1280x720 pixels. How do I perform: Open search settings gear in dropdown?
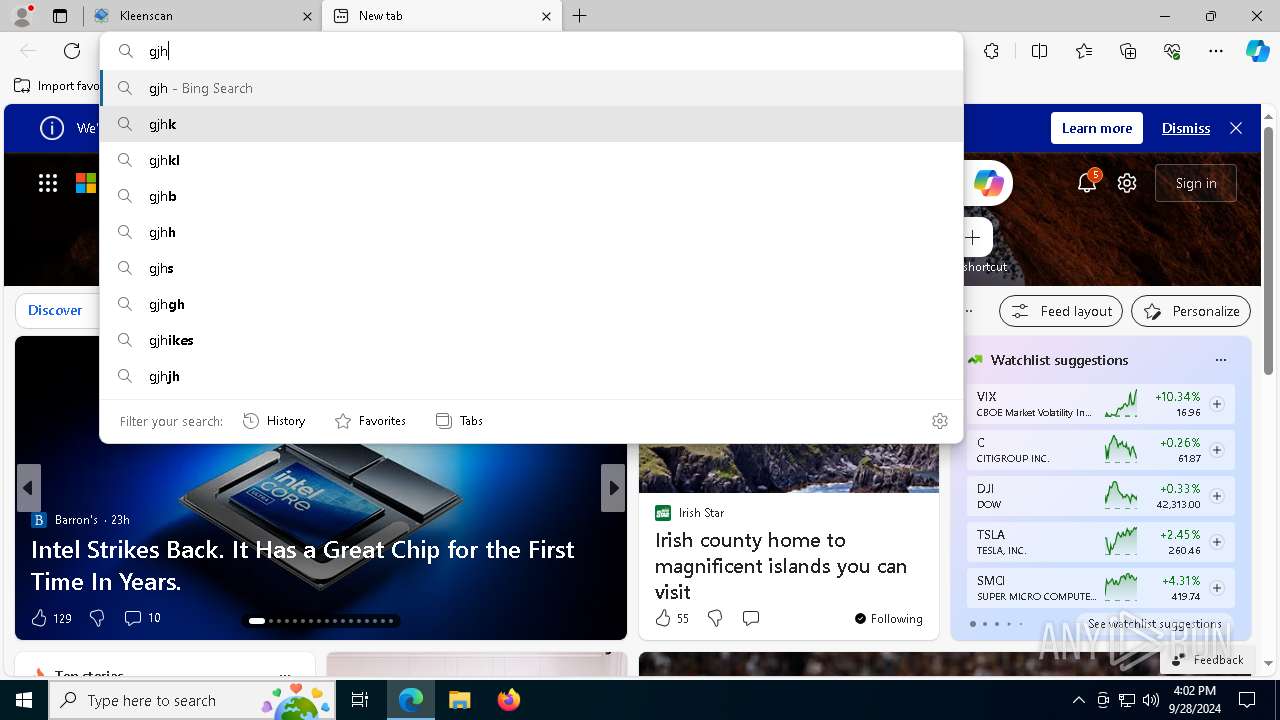coord(939,421)
